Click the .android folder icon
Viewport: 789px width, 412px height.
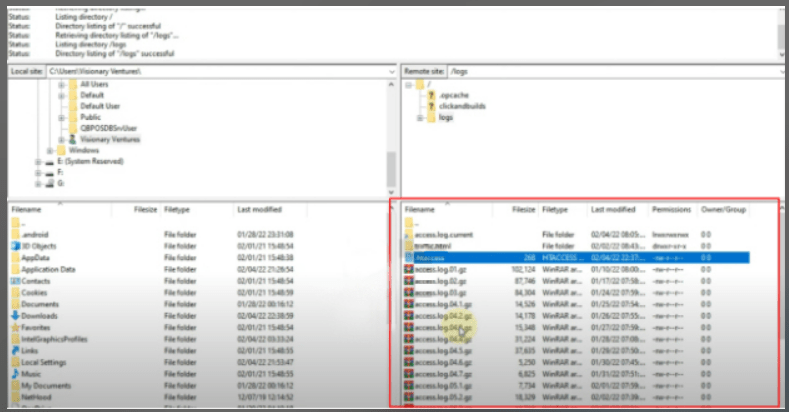(x=16, y=234)
